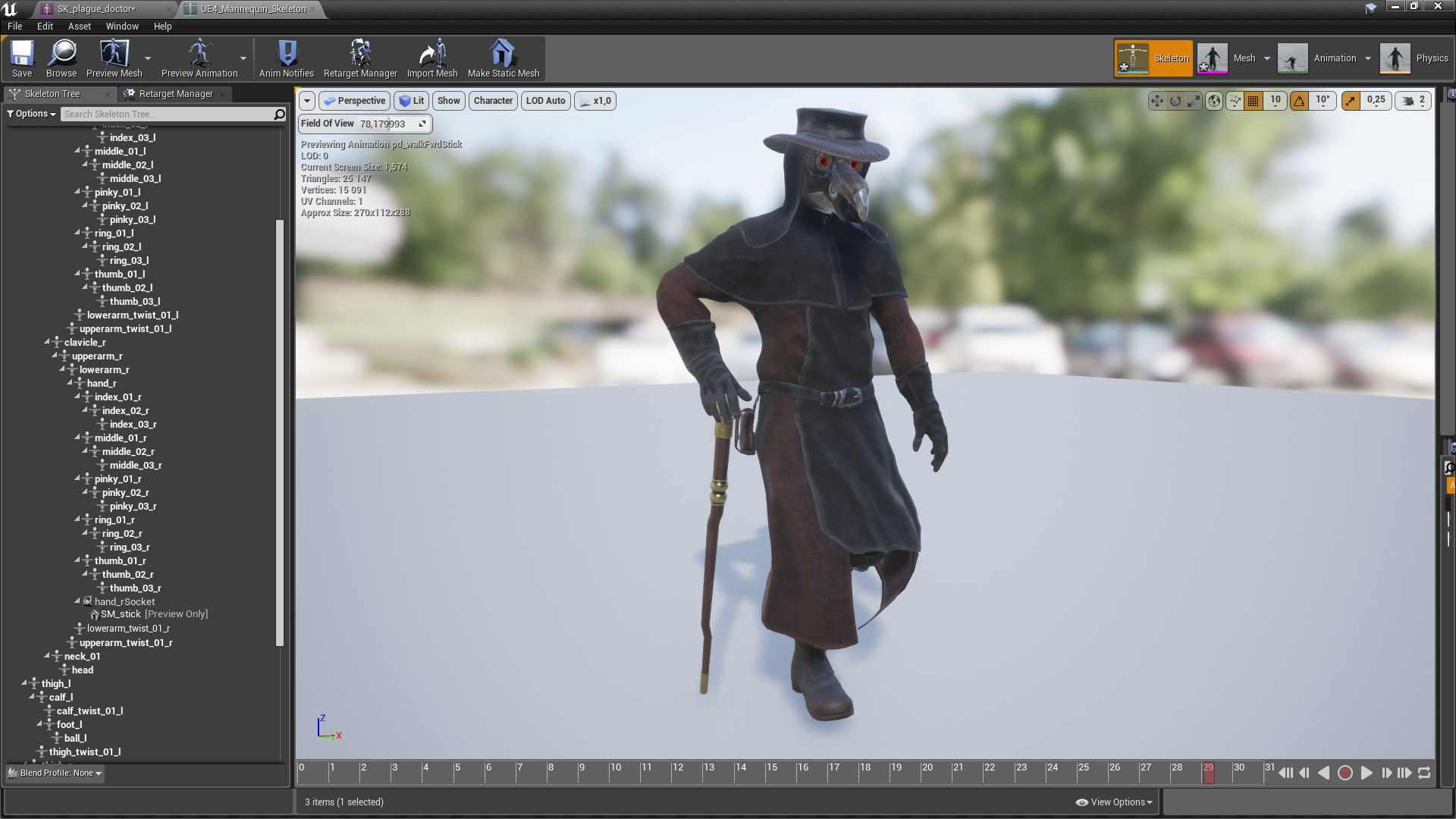Select the translate gizmo mode

click(x=1156, y=101)
